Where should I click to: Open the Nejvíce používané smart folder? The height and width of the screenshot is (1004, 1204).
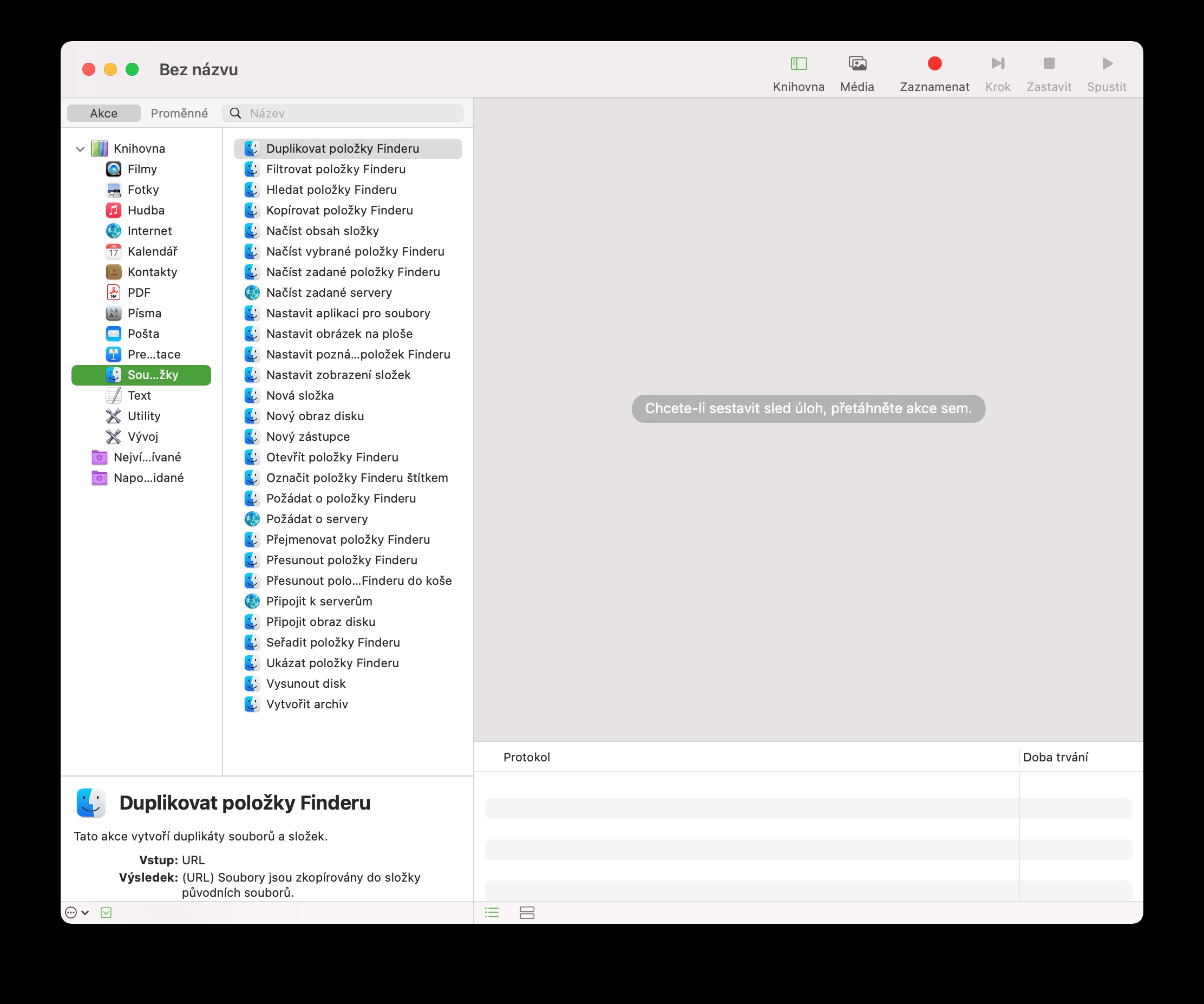(147, 458)
